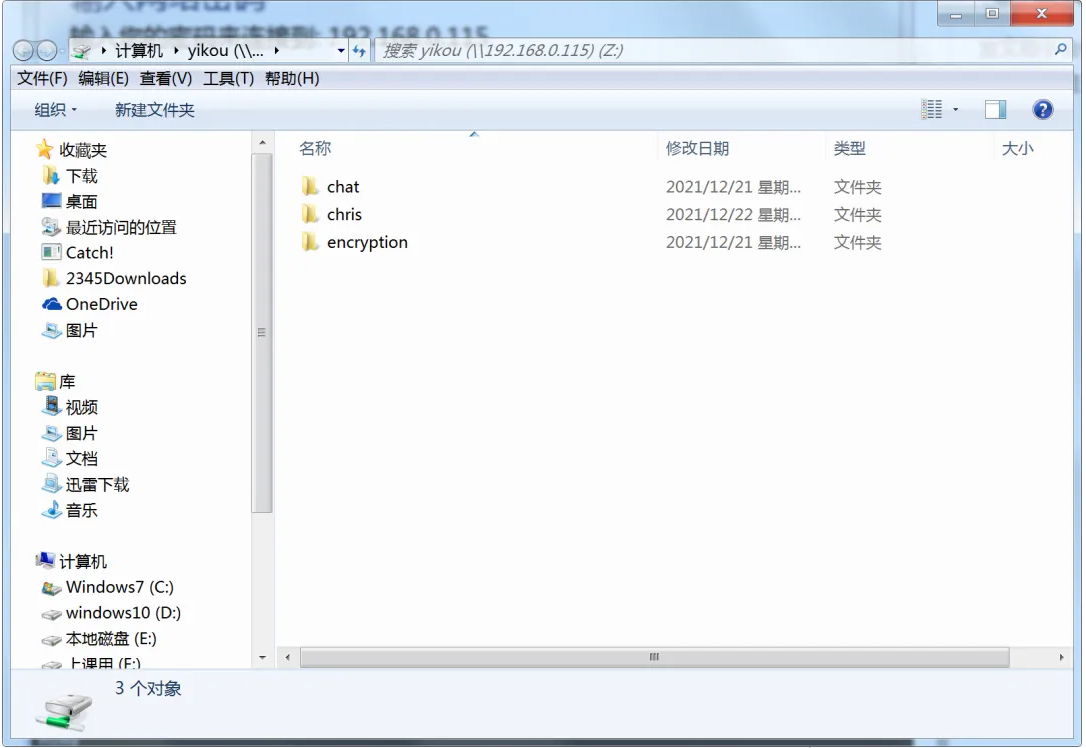
Task: Toggle the preview pane icon
Action: (x=995, y=109)
